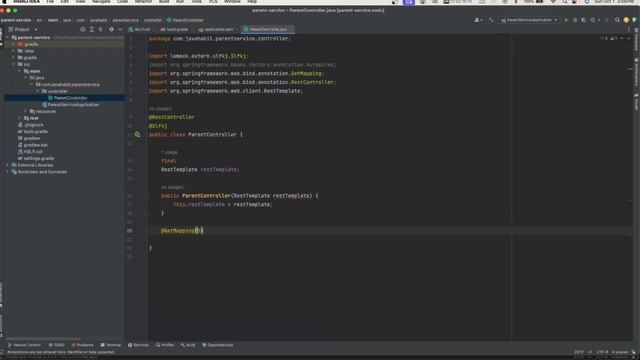Expand the resources folder
The height and width of the screenshot is (360, 640).
click(26, 111)
